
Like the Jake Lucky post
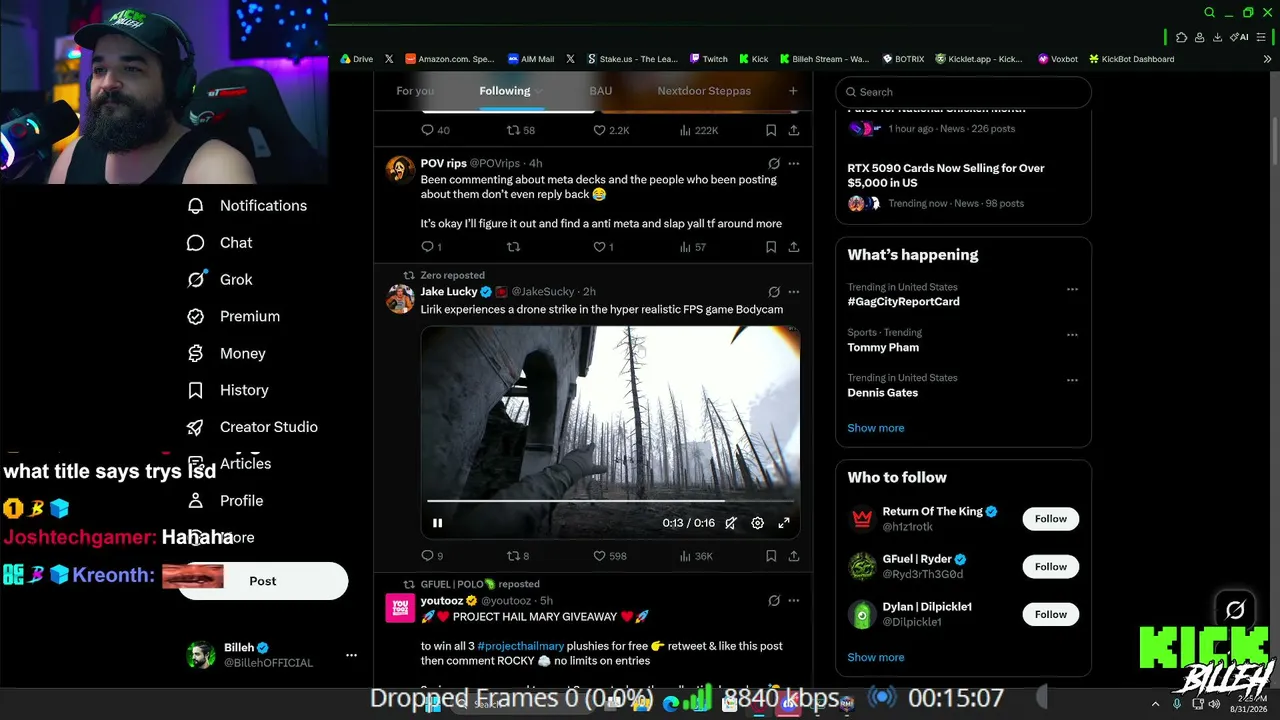pyautogui.click(x=600, y=556)
